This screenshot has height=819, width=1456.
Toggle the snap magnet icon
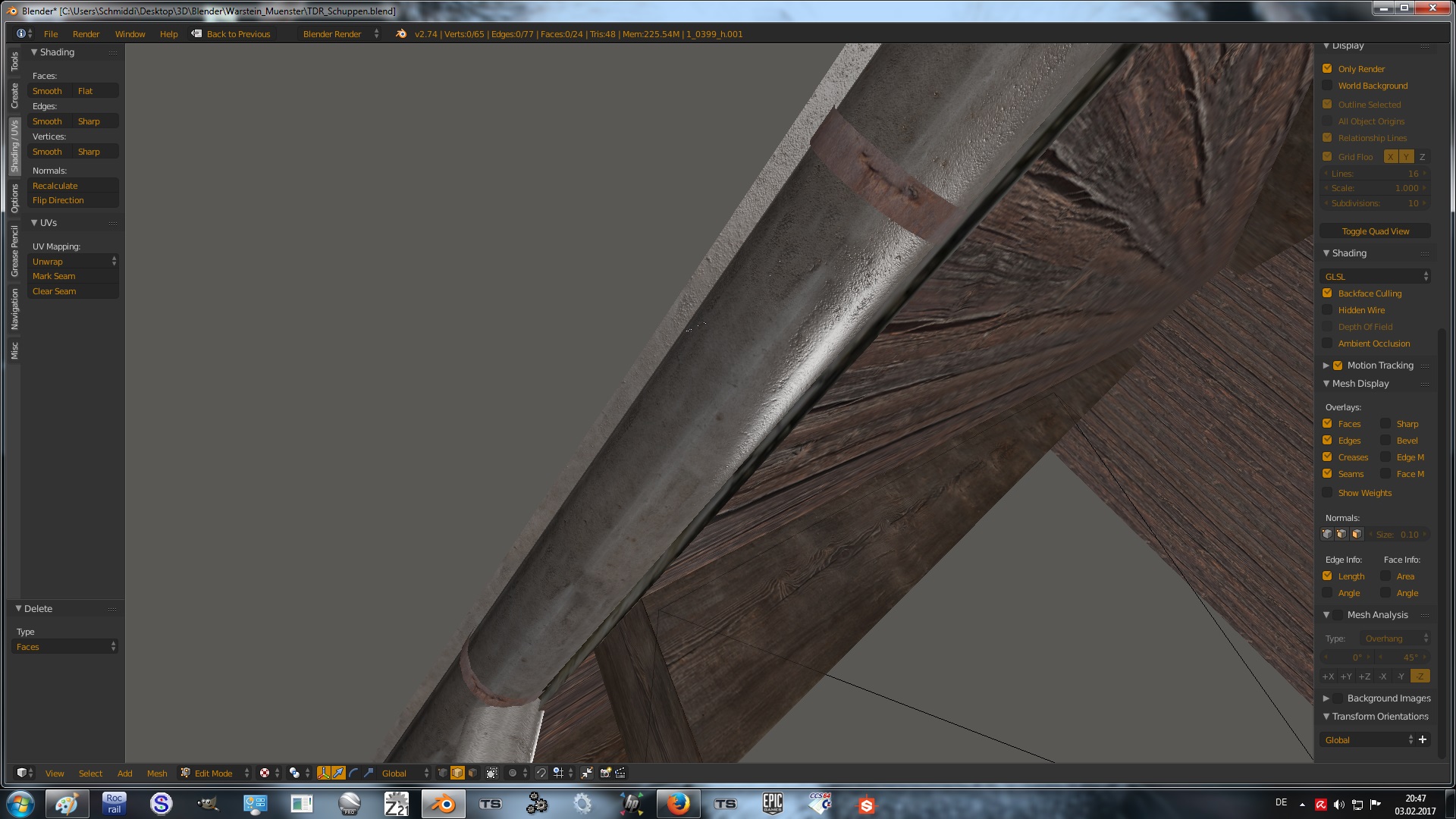[x=541, y=773]
